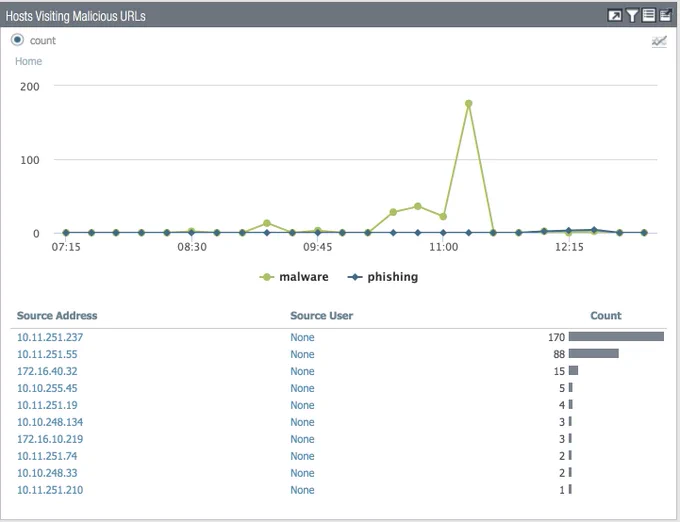Click the list view icon in header
680x522 pixels.
649,16
